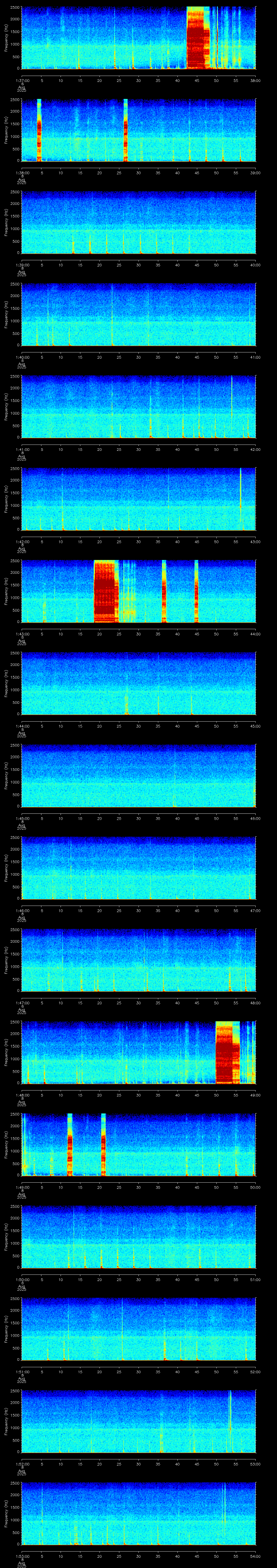The height and width of the screenshot is (1568, 277).
Task: Select the 41:00 end time label
Action: 255,357
